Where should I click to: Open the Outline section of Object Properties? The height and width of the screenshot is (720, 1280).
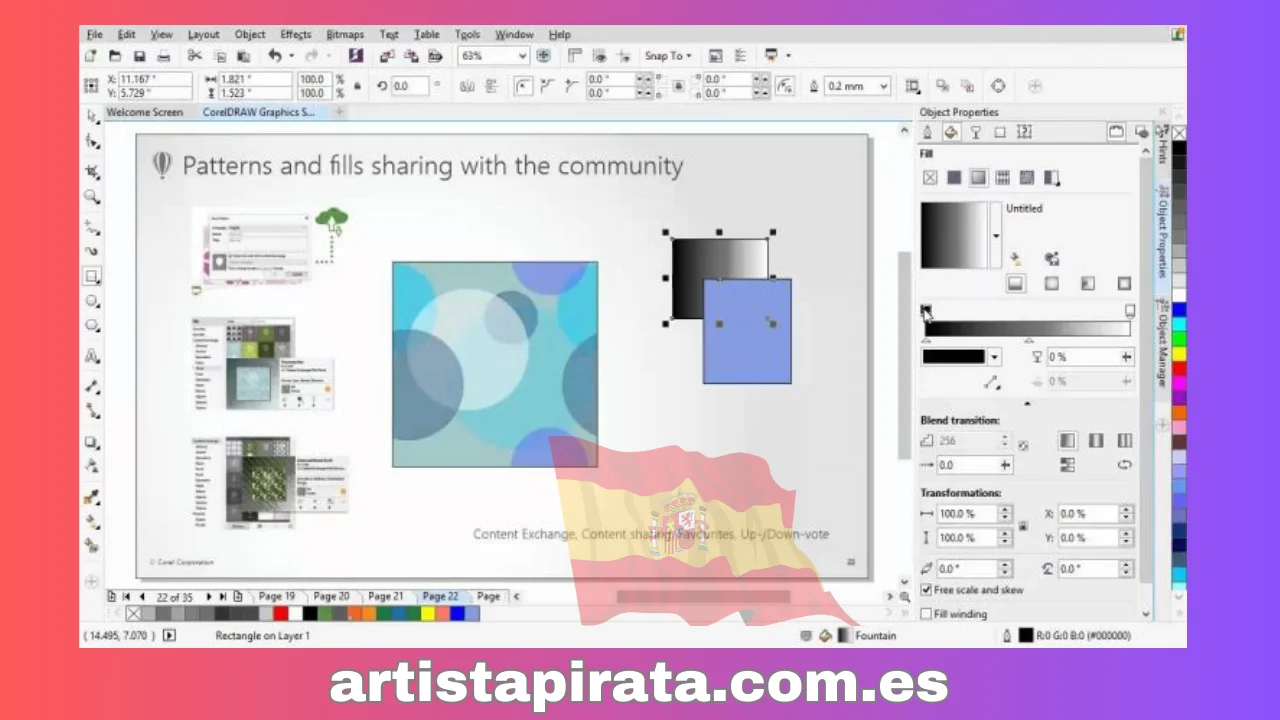pos(928,132)
